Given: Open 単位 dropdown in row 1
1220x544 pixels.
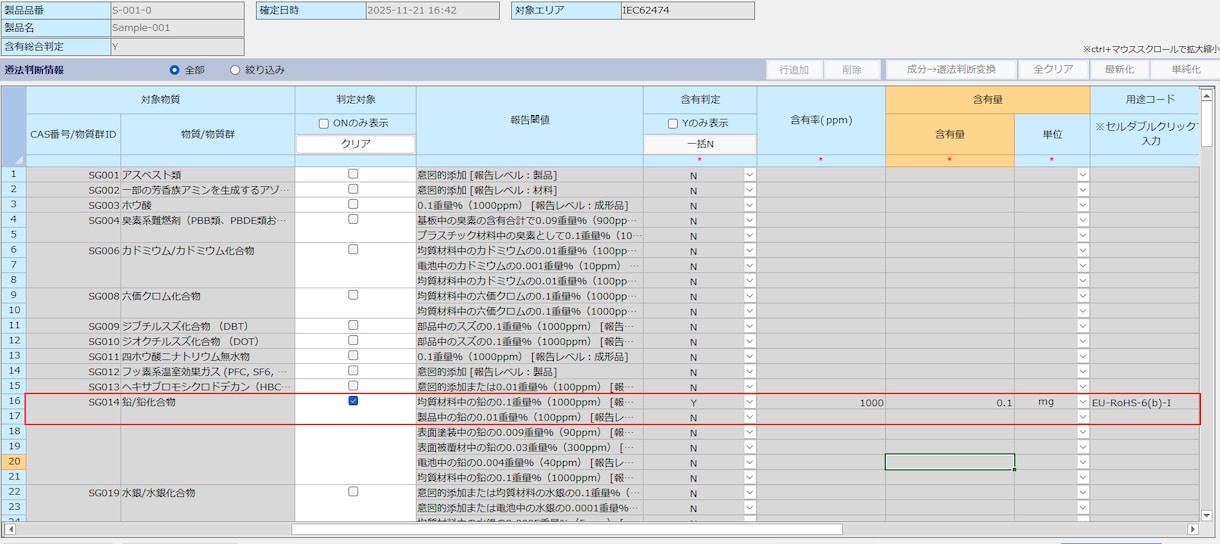Looking at the screenshot, I should (1082, 175).
